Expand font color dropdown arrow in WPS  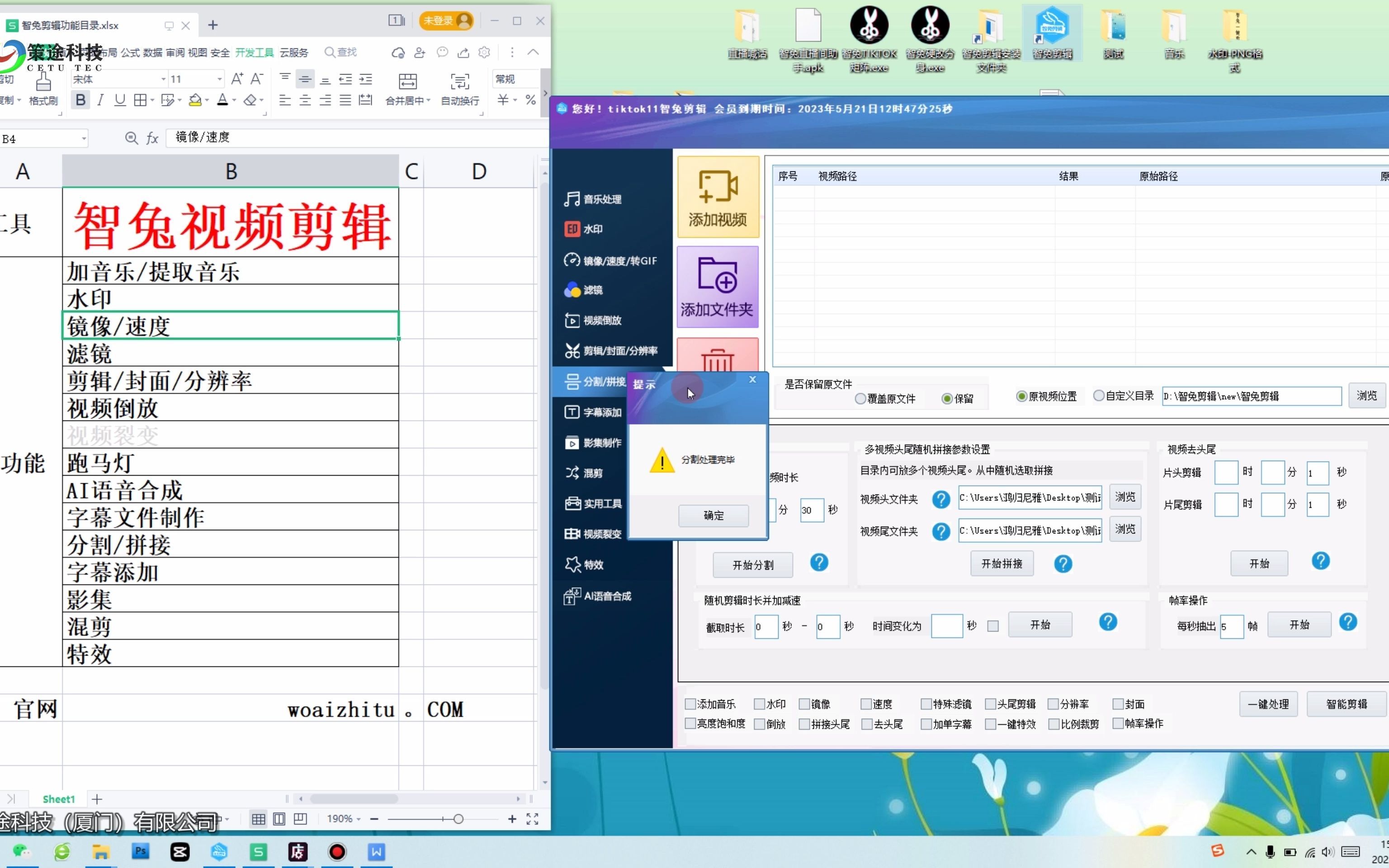pyautogui.click(x=234, y=100)
